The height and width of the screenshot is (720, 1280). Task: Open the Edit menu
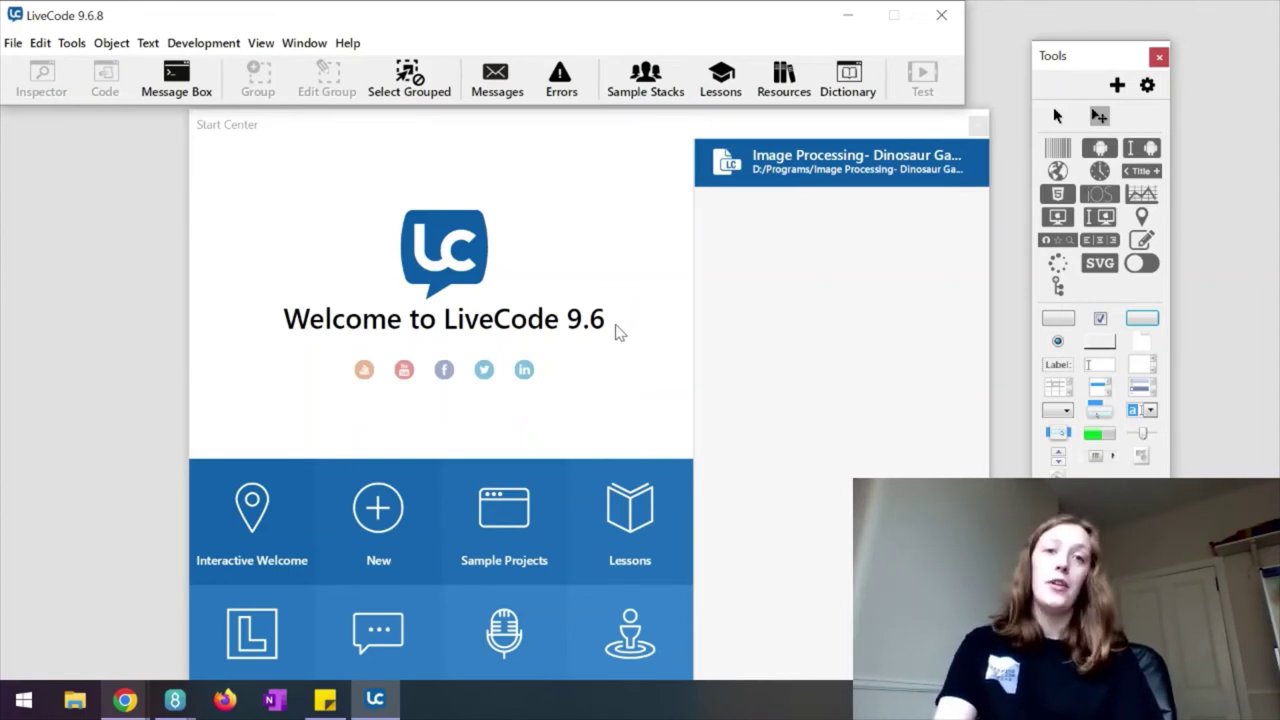click(40, 43)
